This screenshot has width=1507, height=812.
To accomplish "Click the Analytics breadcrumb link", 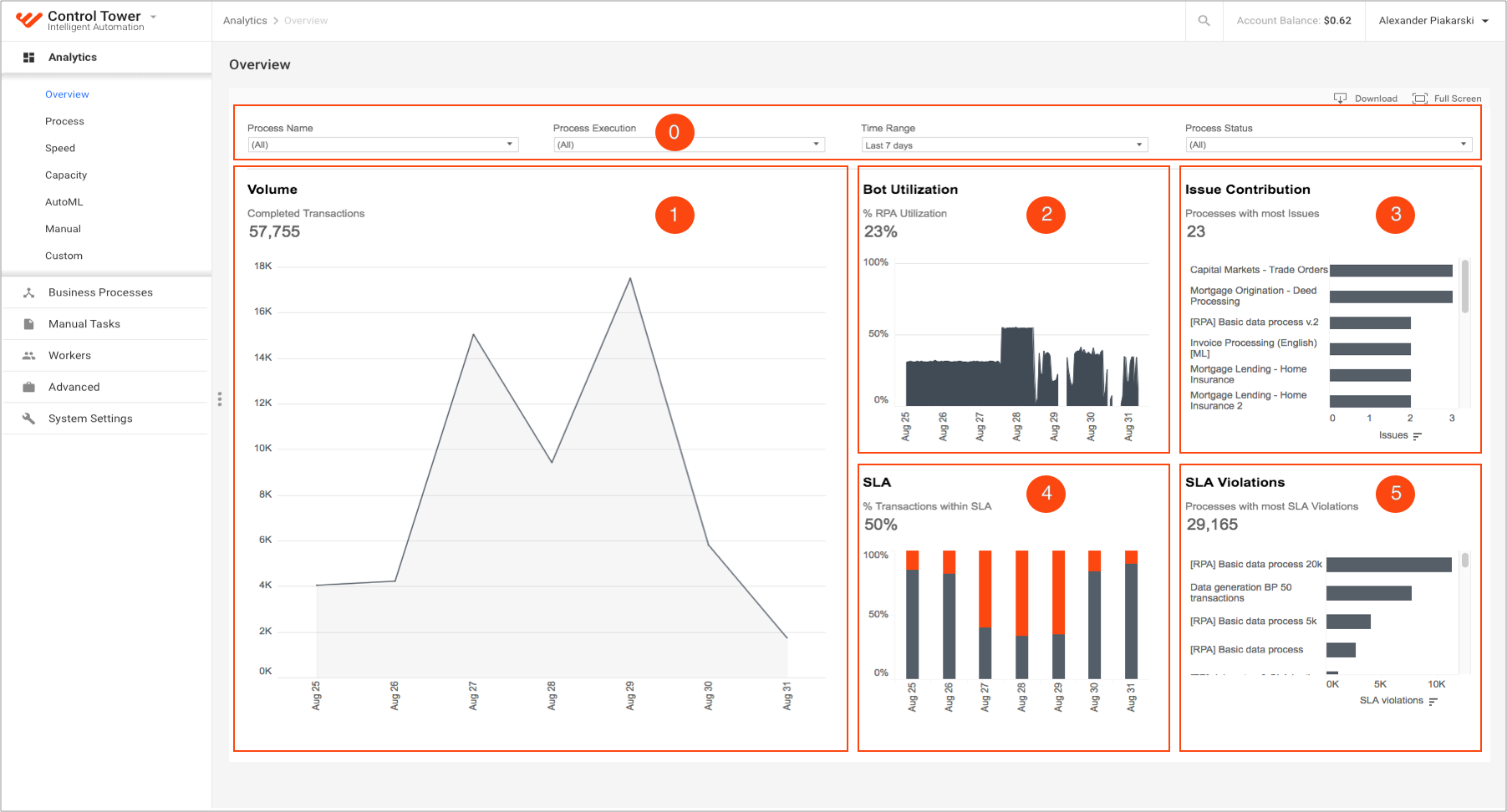I will click(245, 20).
